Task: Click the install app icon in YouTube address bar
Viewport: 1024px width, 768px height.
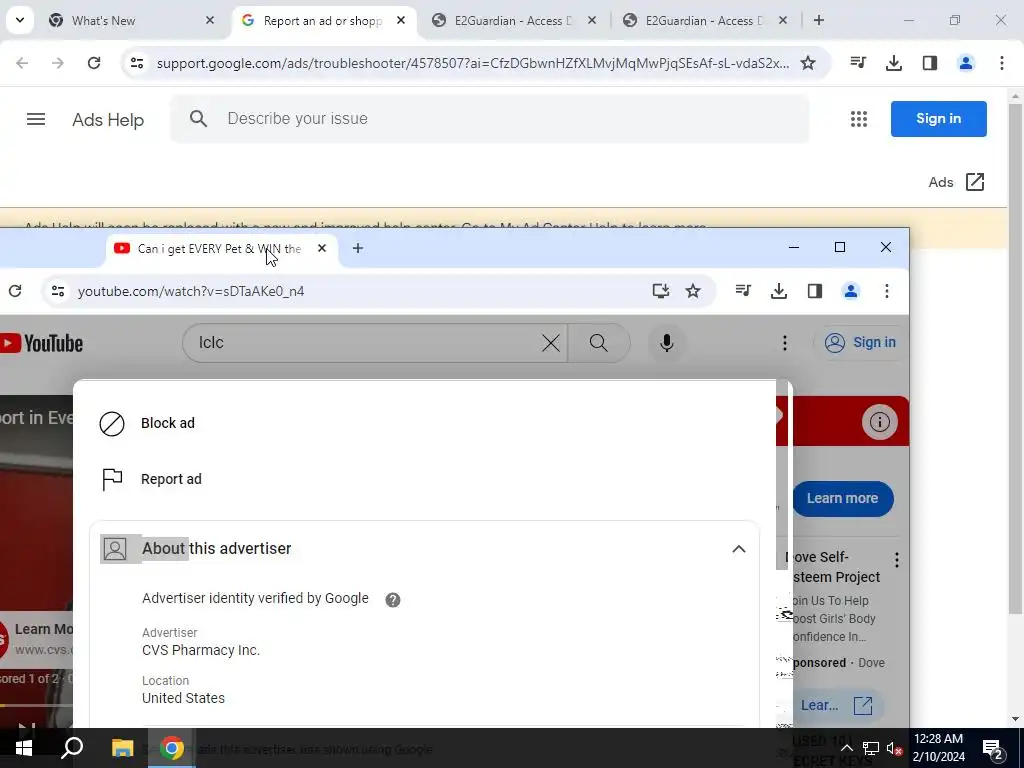Action: click(x=661, y=291)
